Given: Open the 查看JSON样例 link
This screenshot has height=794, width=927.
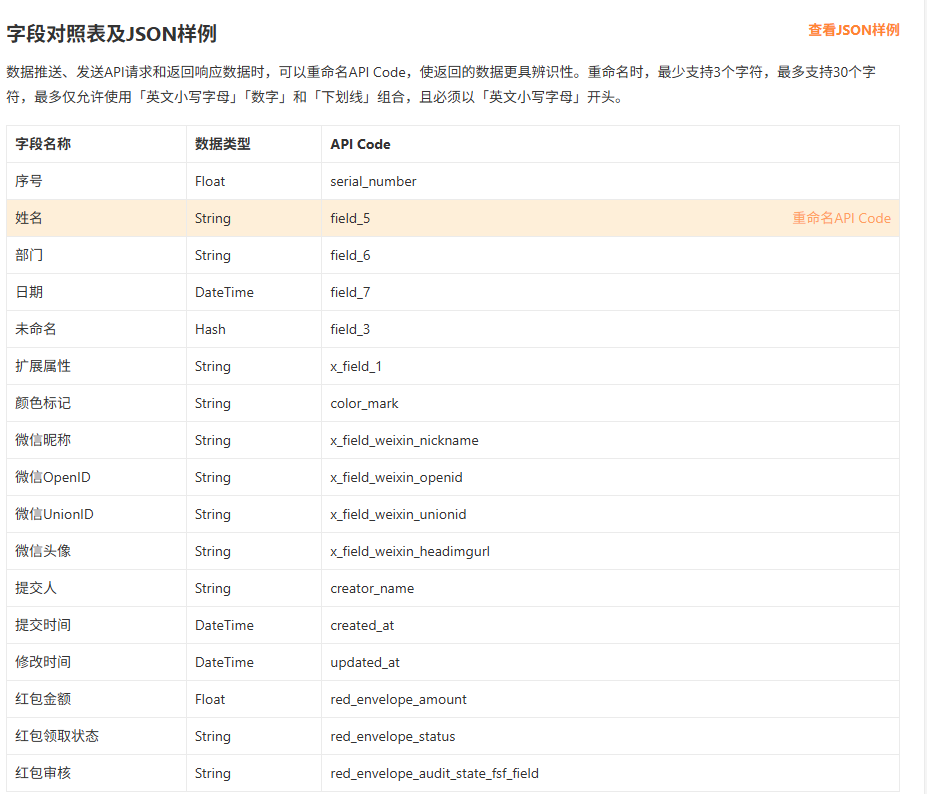Looking at the screenshot, I should coord(853,30).
